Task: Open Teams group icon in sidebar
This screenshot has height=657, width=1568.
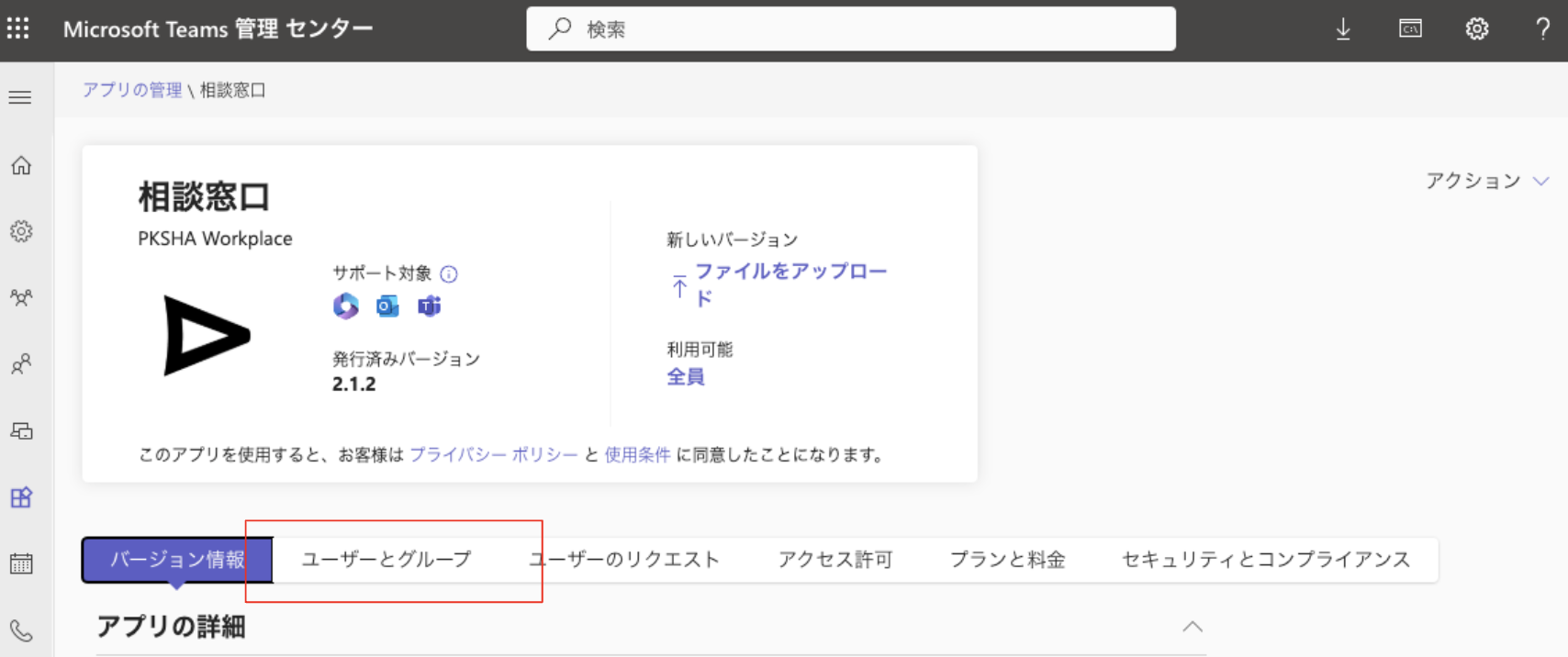Action: 21,297
